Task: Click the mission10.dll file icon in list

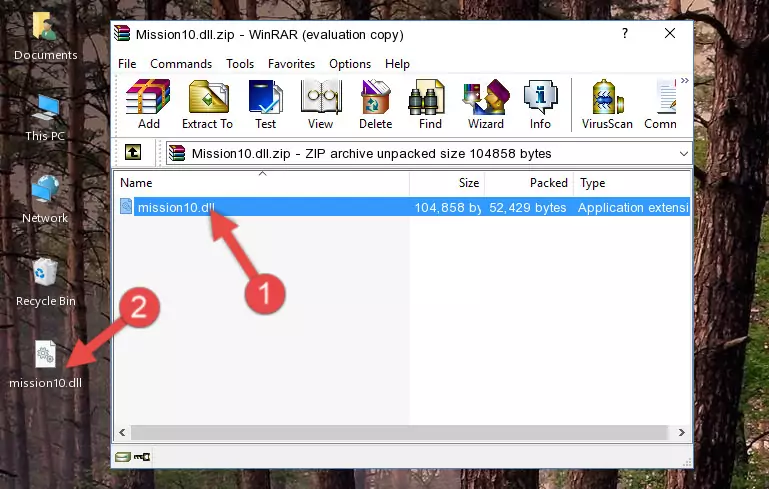Action: [x=126, y=206]
